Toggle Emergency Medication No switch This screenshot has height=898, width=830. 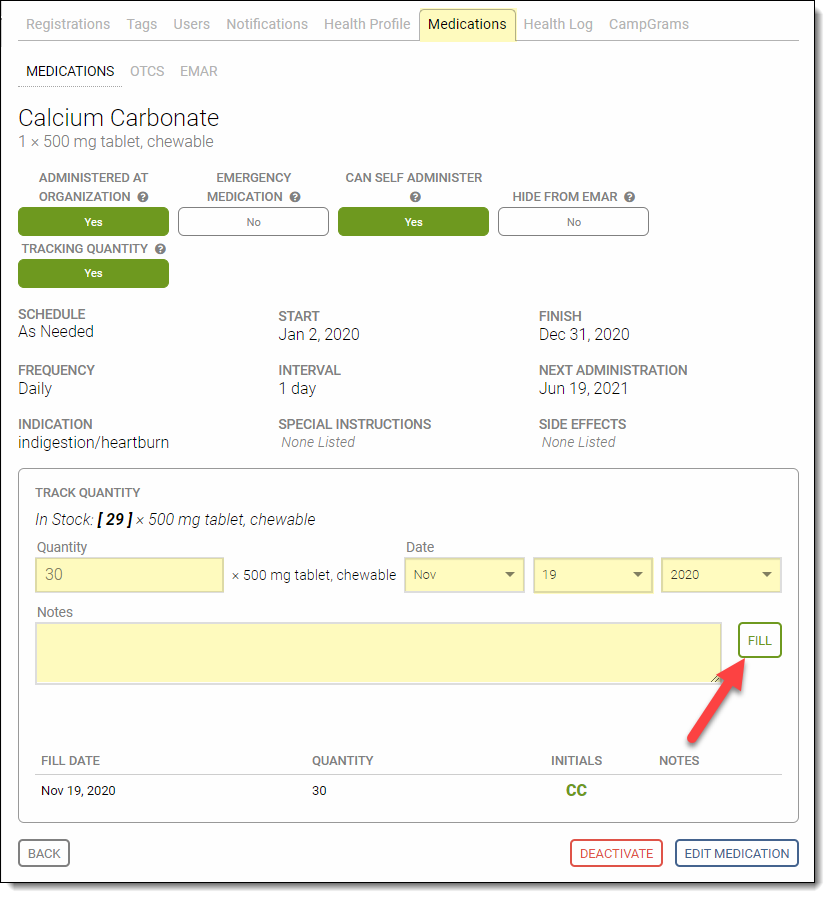[x=253, y=222]
